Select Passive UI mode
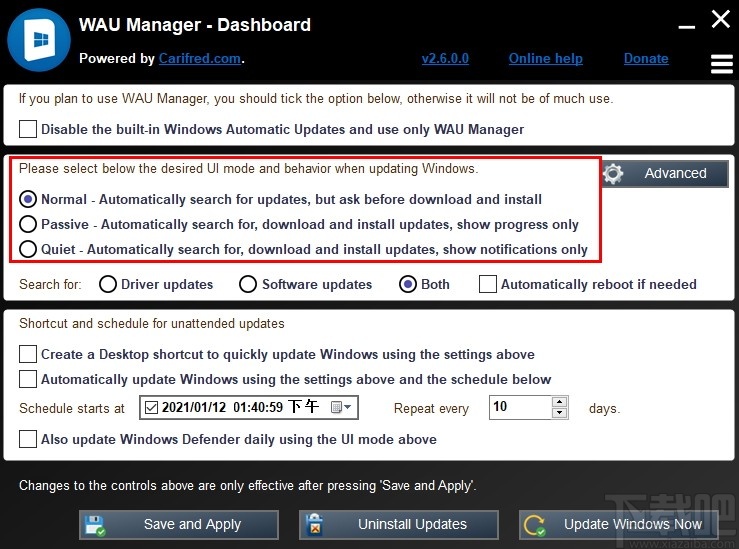 coord(28,224)
